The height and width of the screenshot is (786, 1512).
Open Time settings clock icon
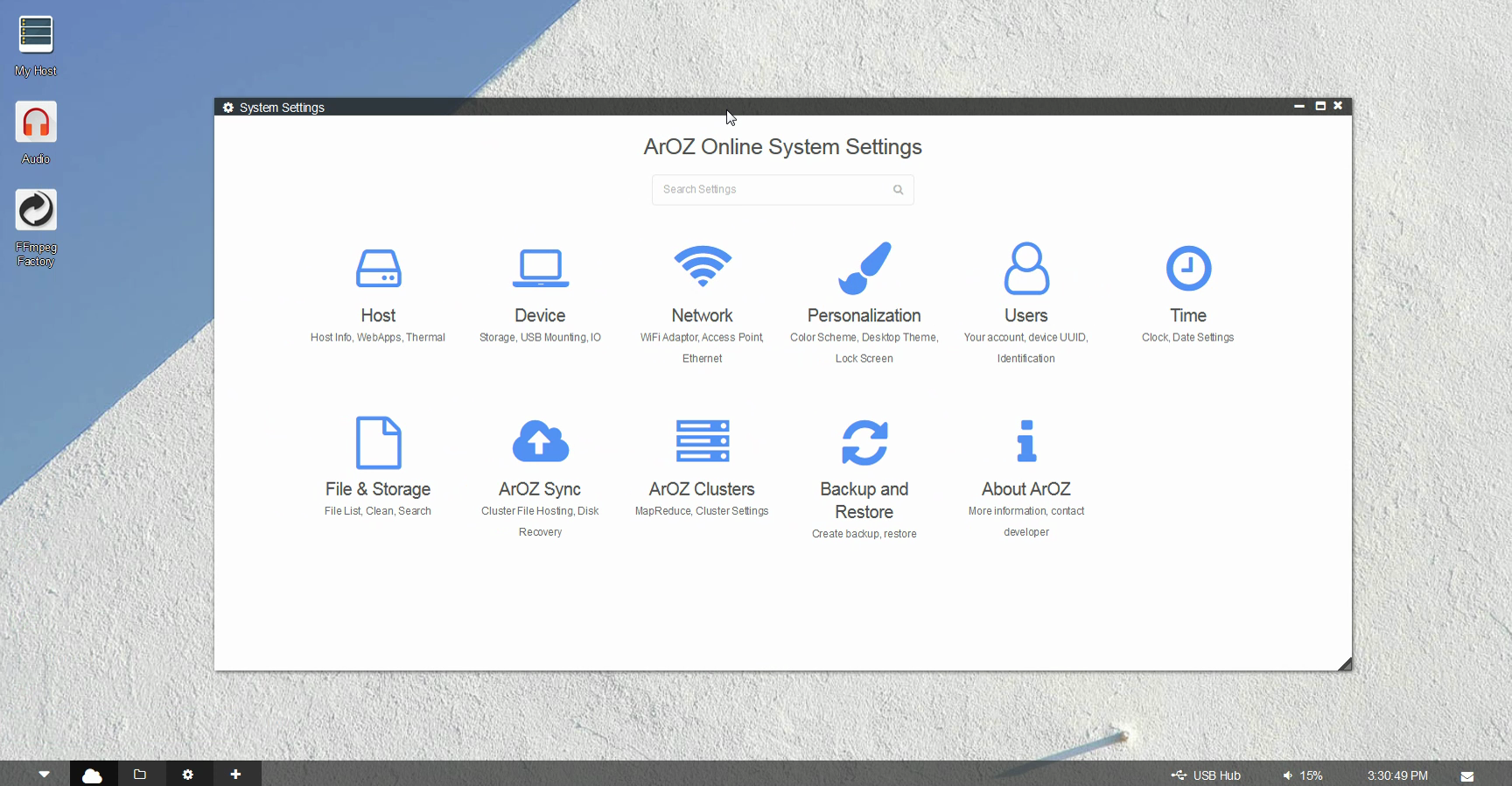tap(1187, 269)
